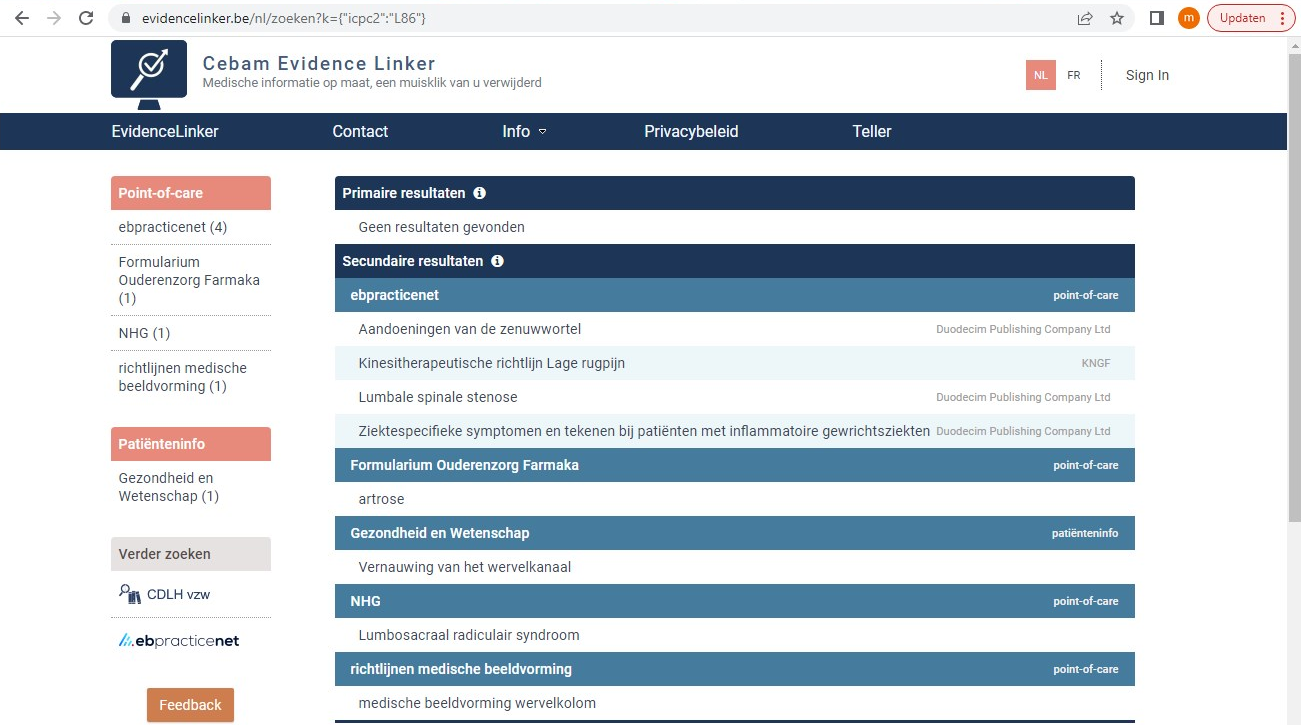Click the KNGF source label

[1096, 363]
